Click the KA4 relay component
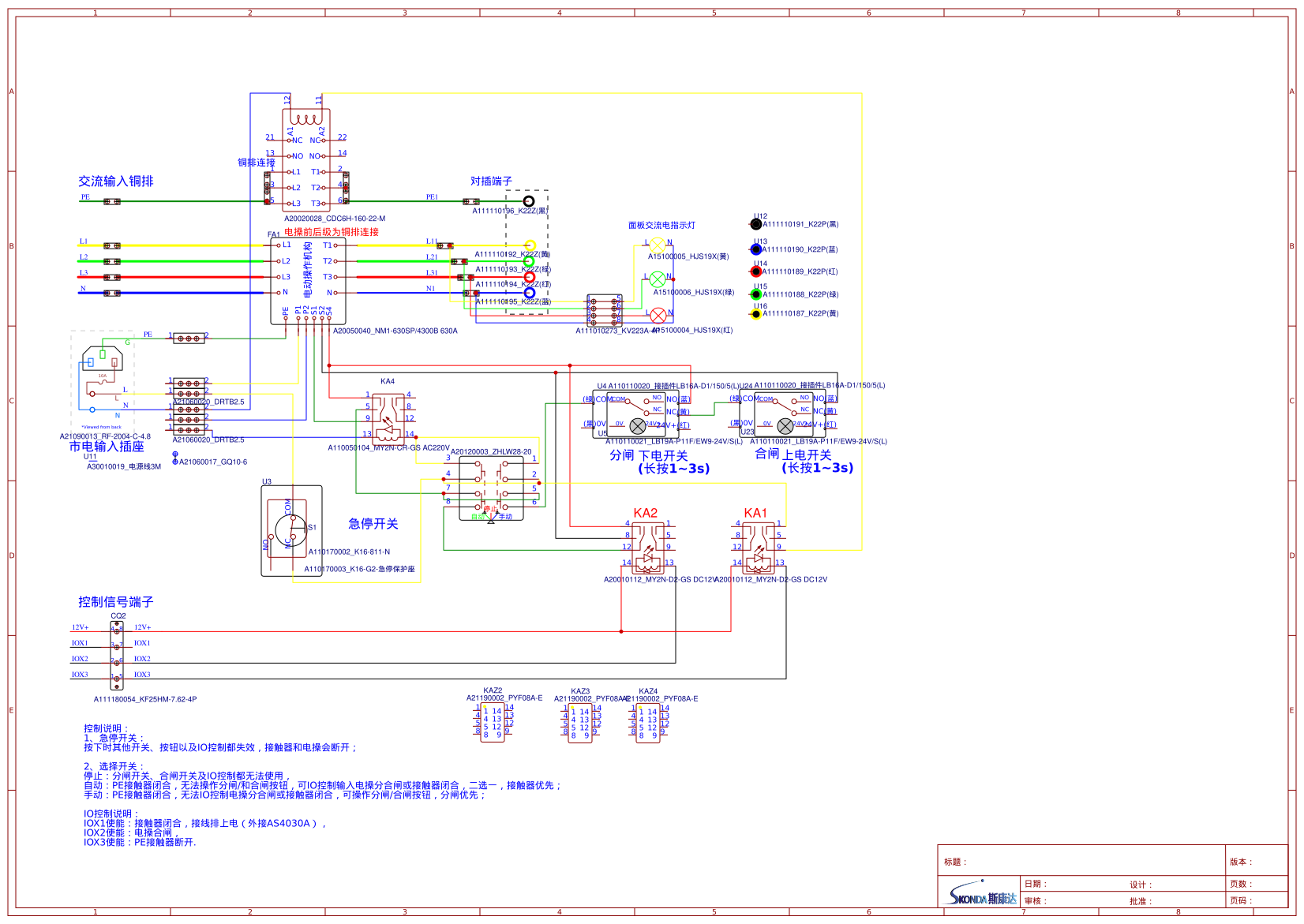1304x924 pixels. 388,416
